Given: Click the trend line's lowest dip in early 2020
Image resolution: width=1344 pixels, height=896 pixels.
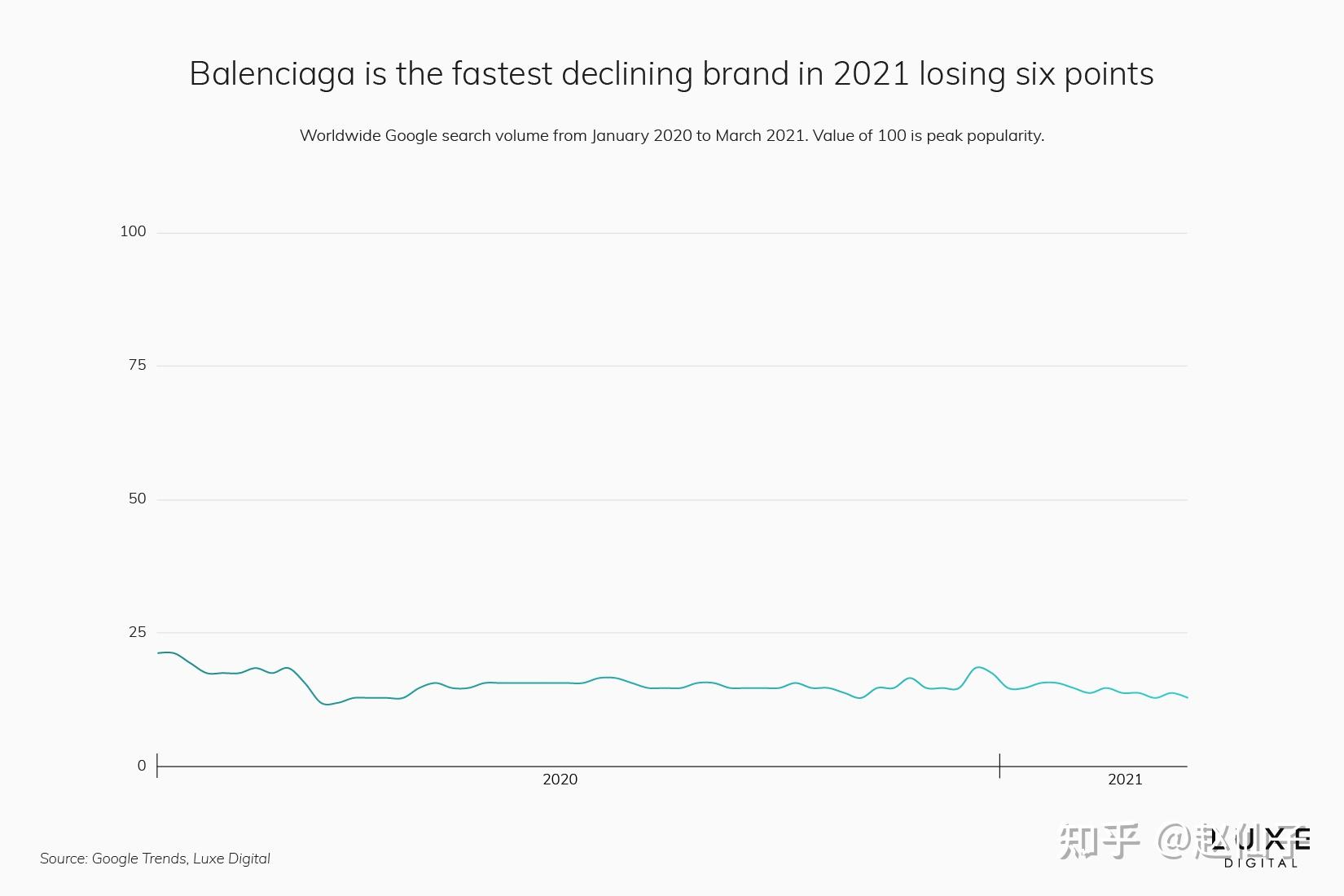Looking at the screenshot, I should point(327,704).
